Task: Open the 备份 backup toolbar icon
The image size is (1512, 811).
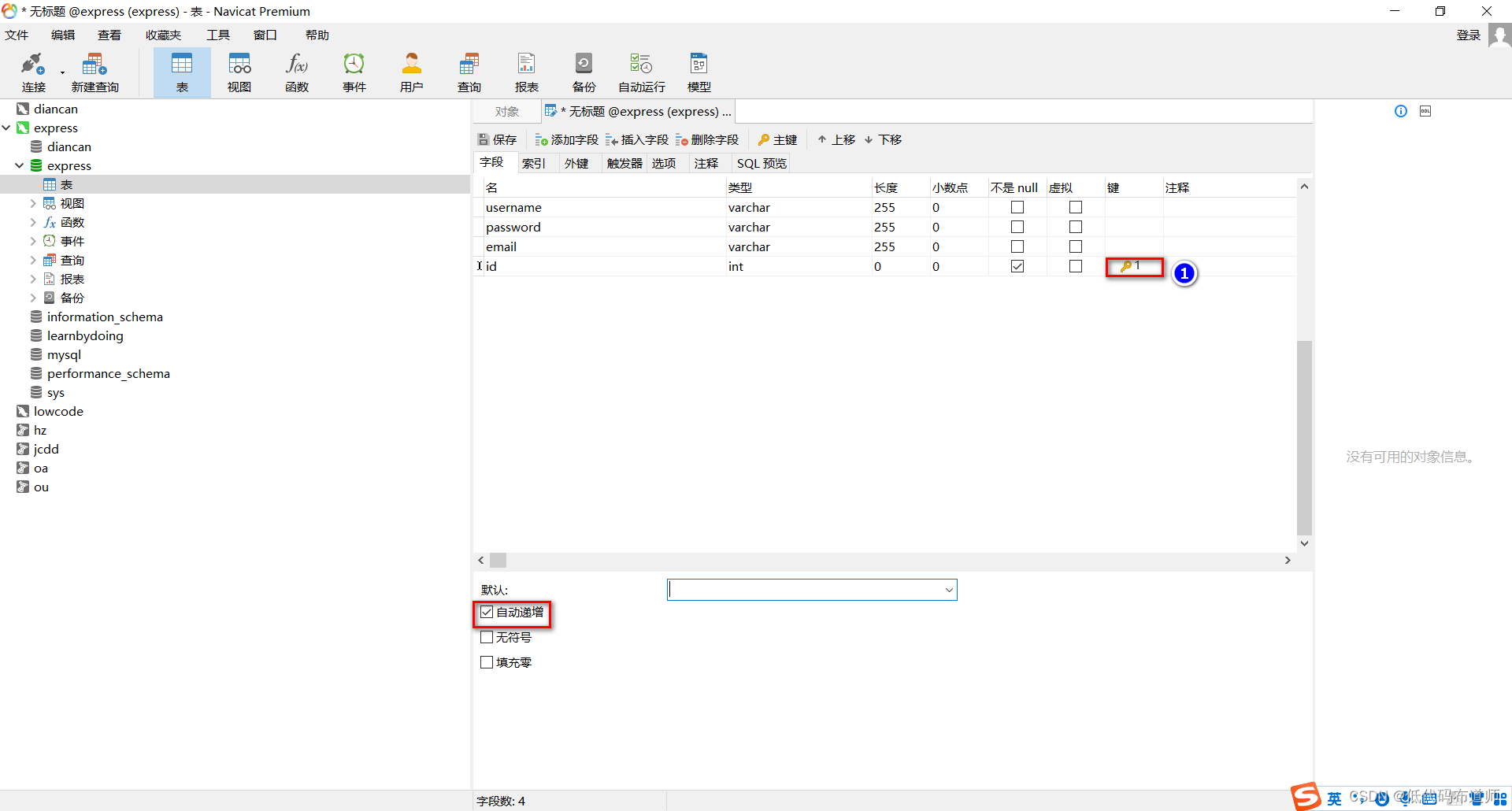Action: (584, 72)
